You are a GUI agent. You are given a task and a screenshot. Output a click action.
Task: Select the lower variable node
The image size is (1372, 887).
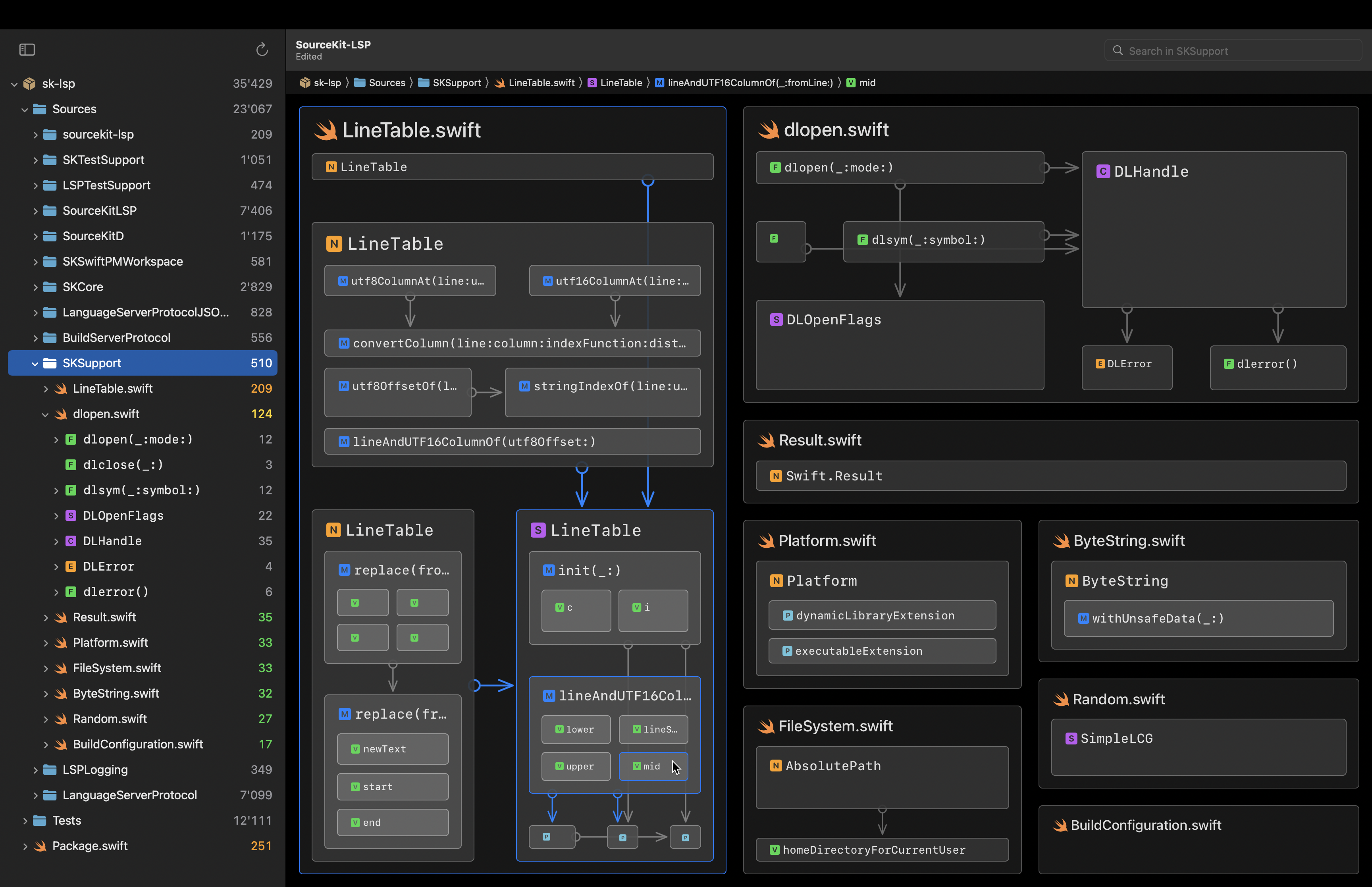tap(576, 729)
